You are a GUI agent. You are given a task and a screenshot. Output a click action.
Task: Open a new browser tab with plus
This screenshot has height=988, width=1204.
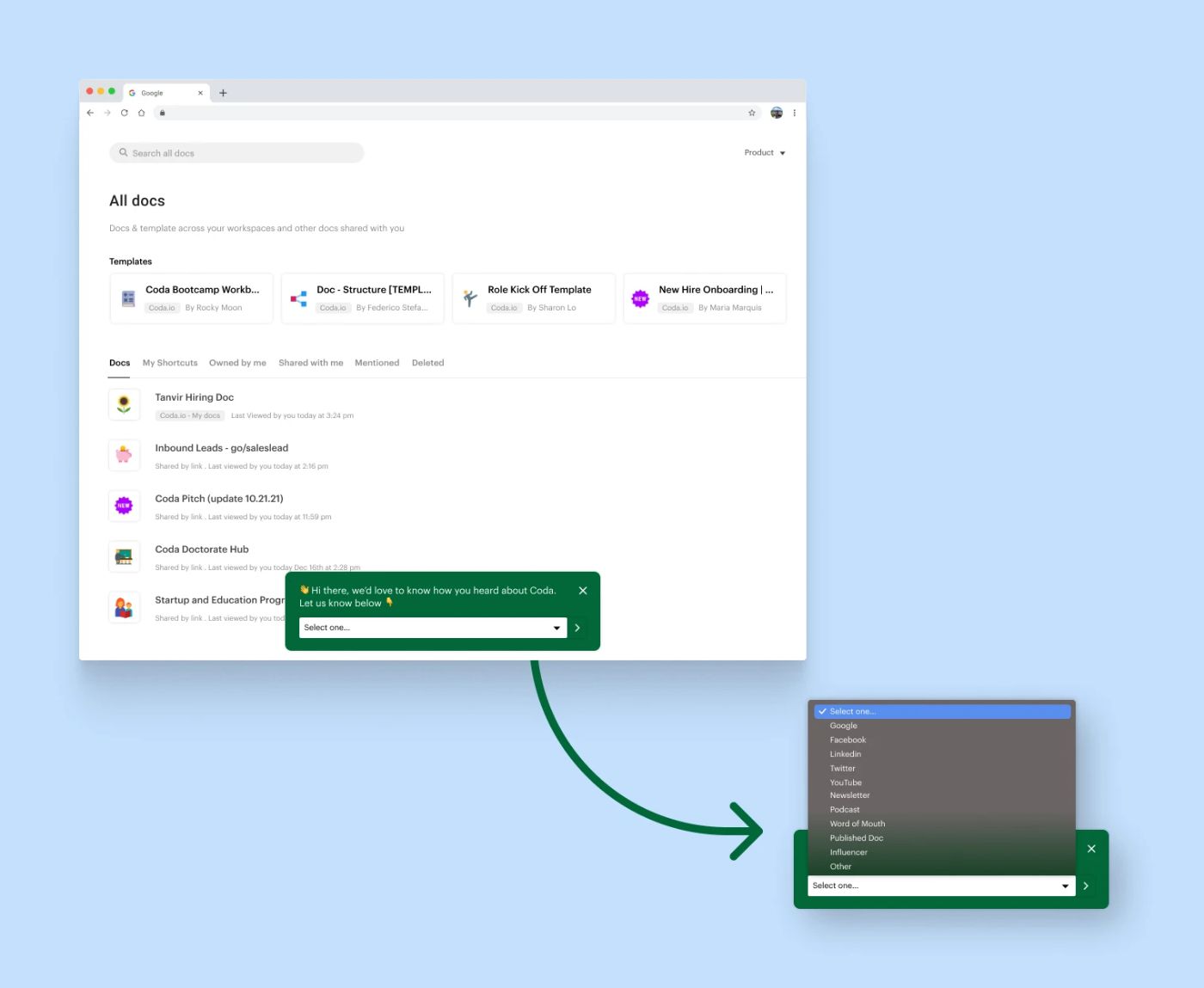click(223, 93)
